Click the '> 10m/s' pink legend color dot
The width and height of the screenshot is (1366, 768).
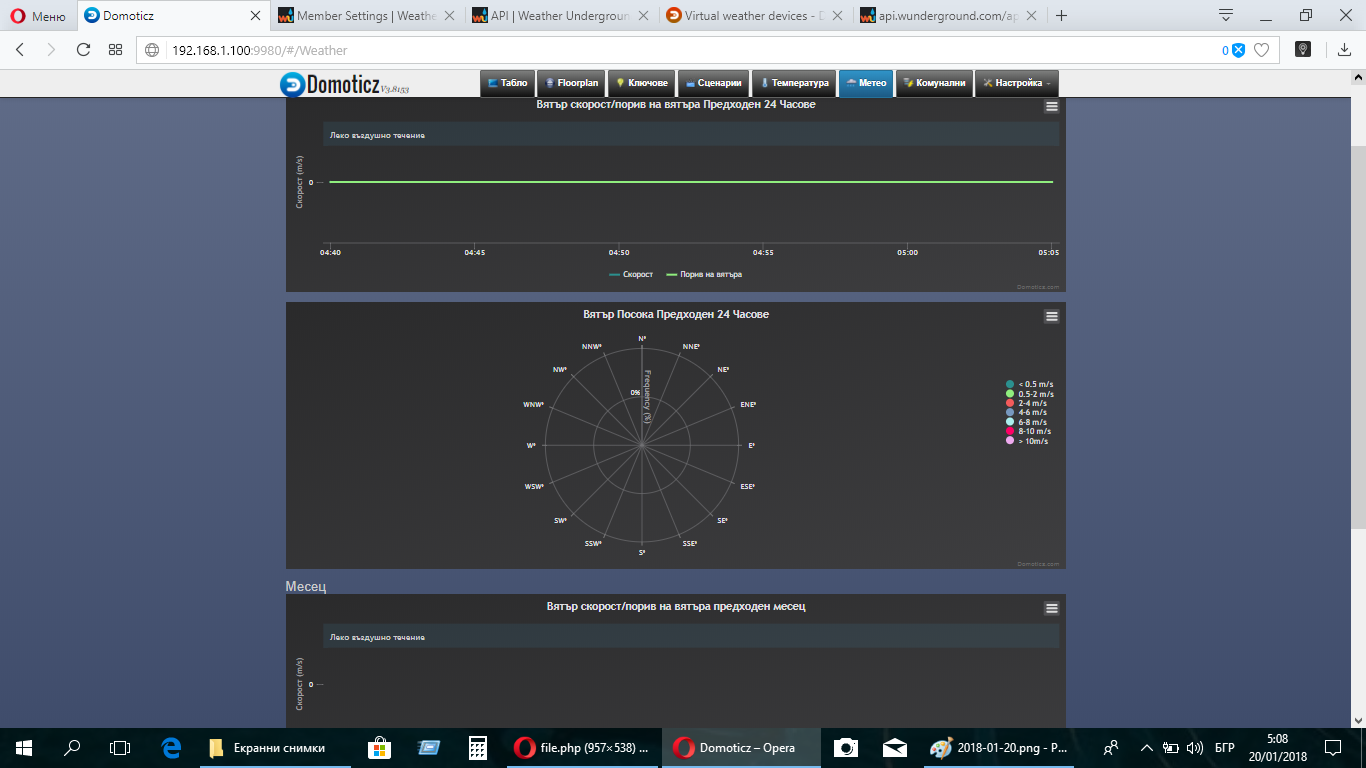1010,441
